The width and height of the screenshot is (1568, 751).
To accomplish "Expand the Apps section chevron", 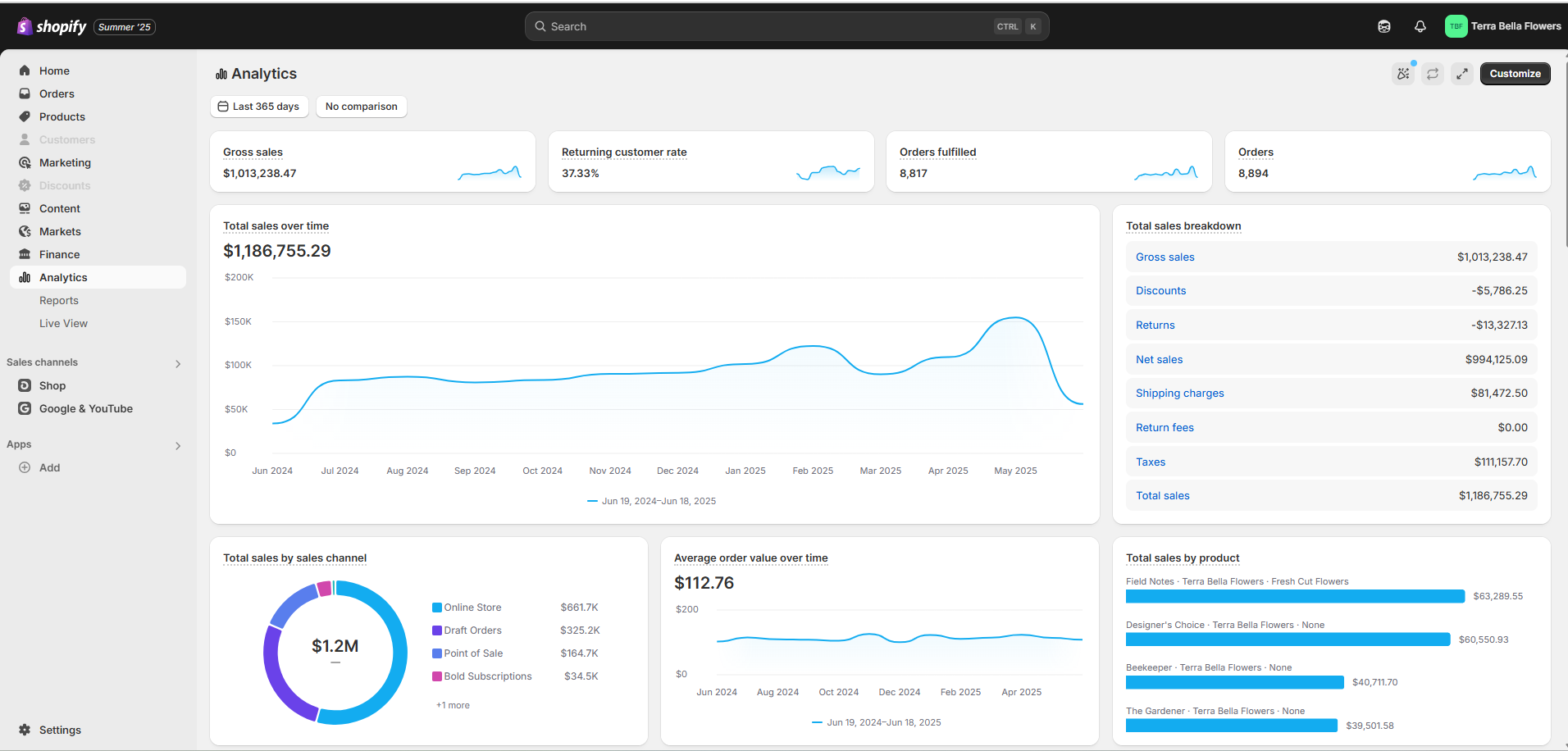I will [178, 445].
